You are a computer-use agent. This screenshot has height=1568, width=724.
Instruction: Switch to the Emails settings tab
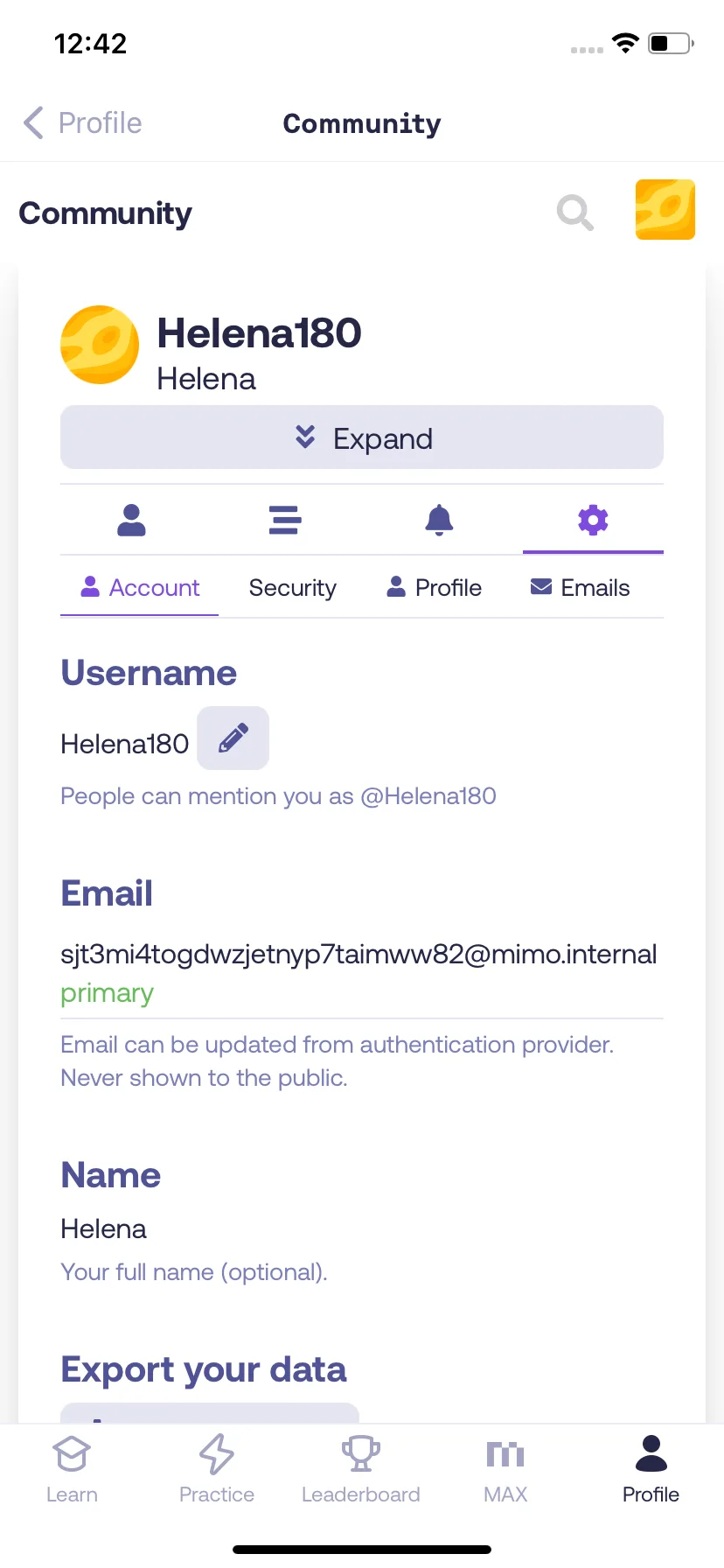point(581,588)
